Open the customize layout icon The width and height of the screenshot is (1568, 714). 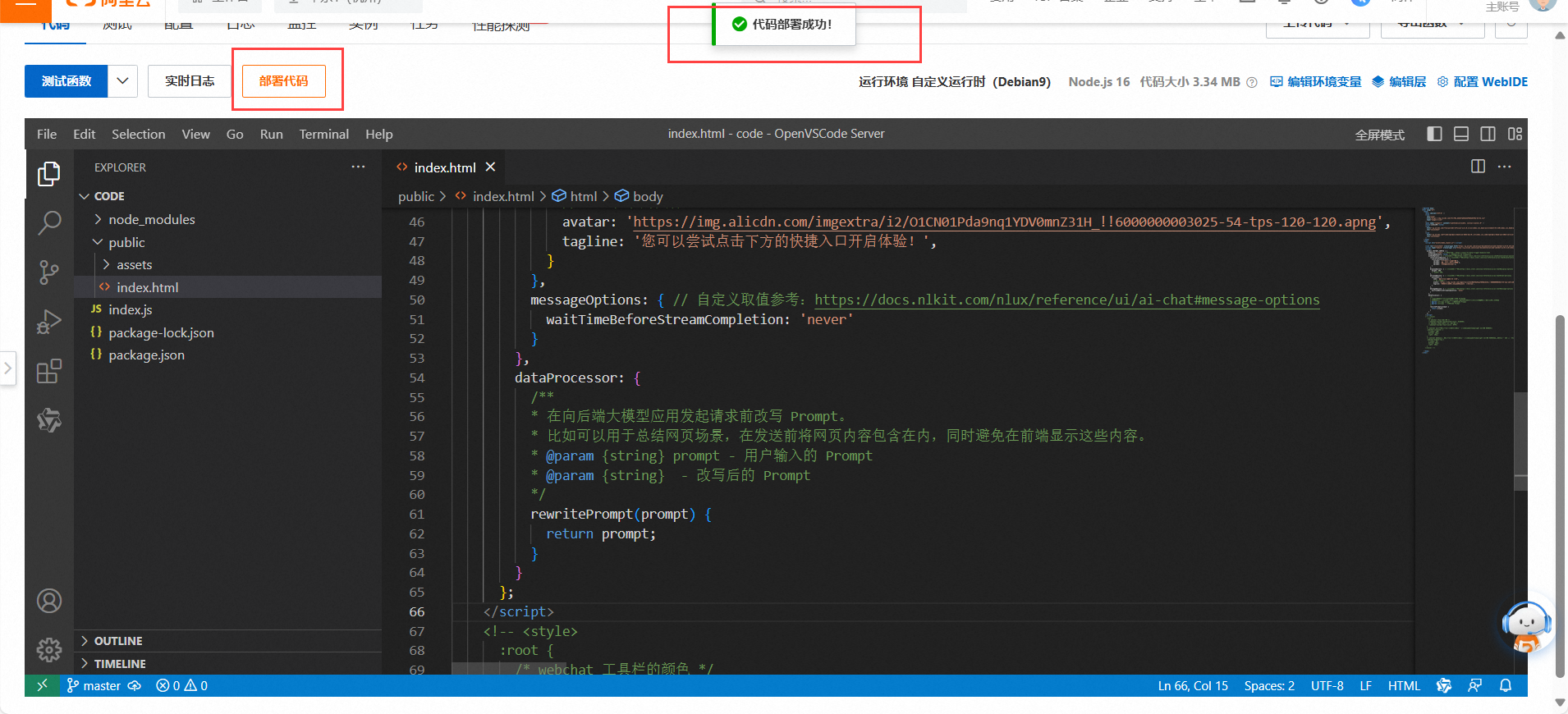pos(1515,134)
